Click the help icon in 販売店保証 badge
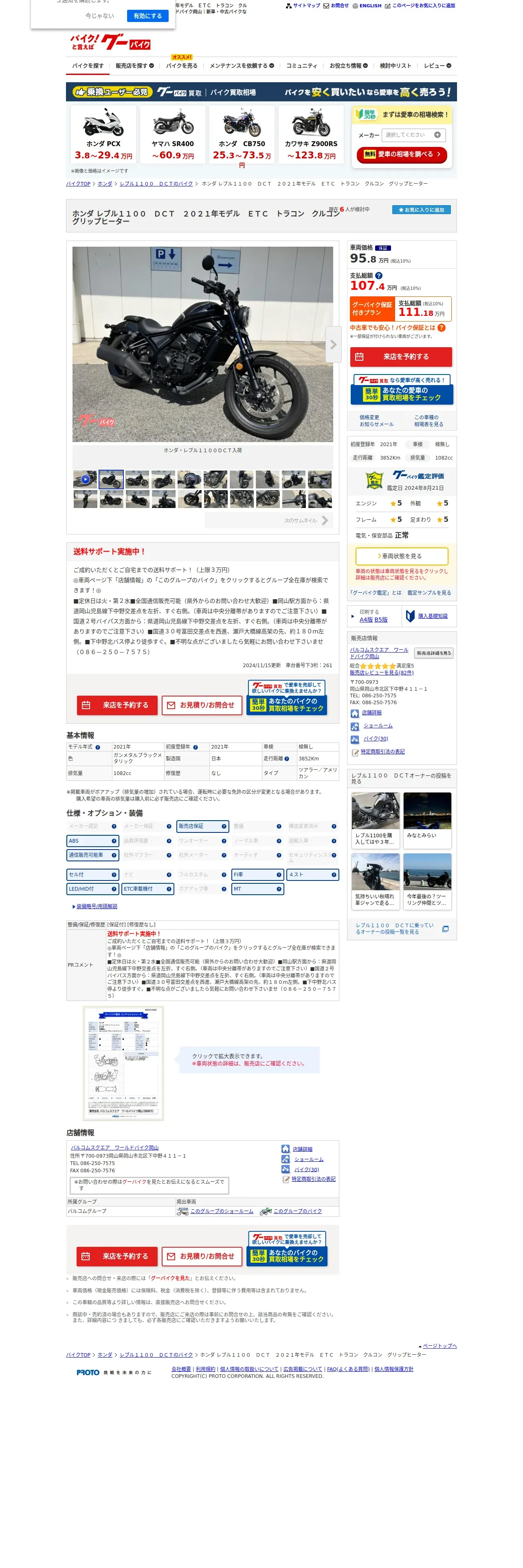 pos(224,826)
